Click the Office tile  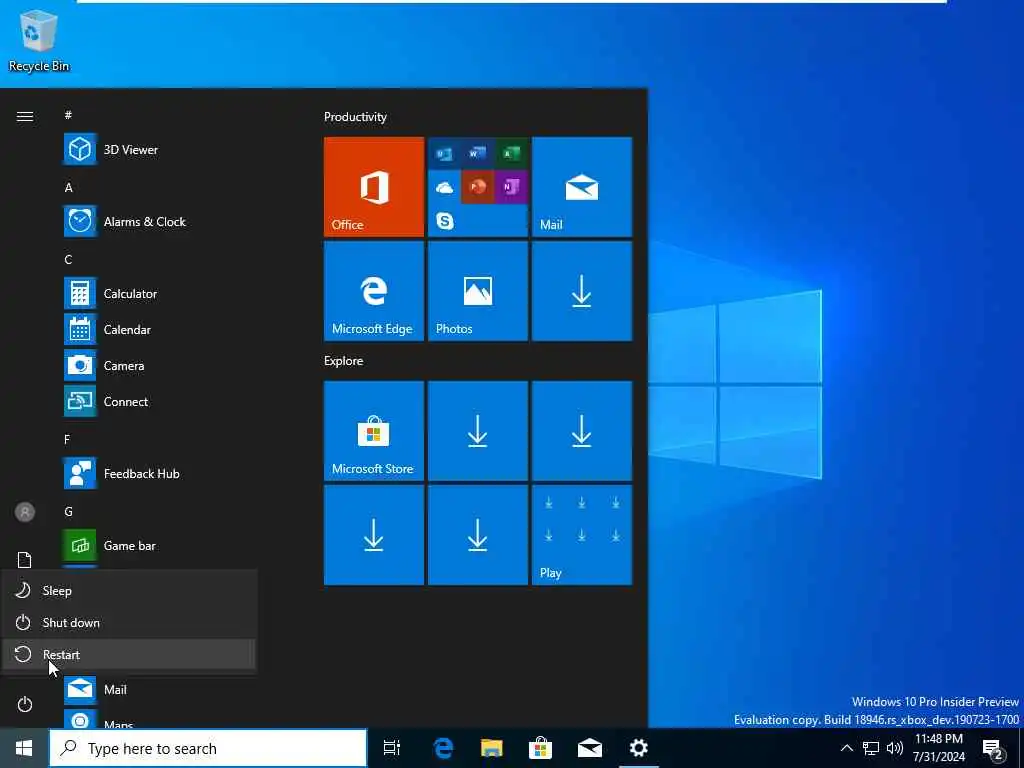pos(374,187)
